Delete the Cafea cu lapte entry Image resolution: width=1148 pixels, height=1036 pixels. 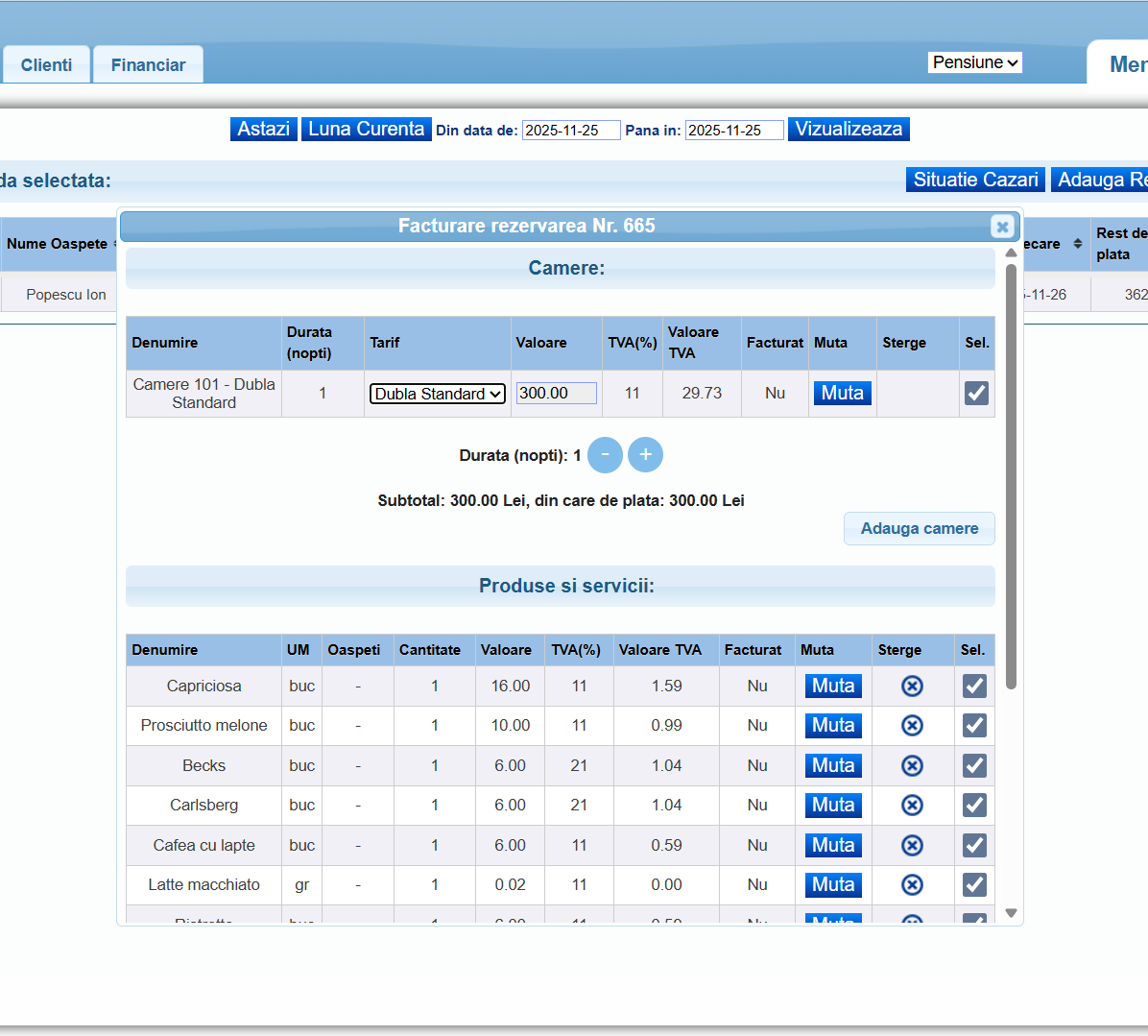pyautogui.click(x=912, y=845)
